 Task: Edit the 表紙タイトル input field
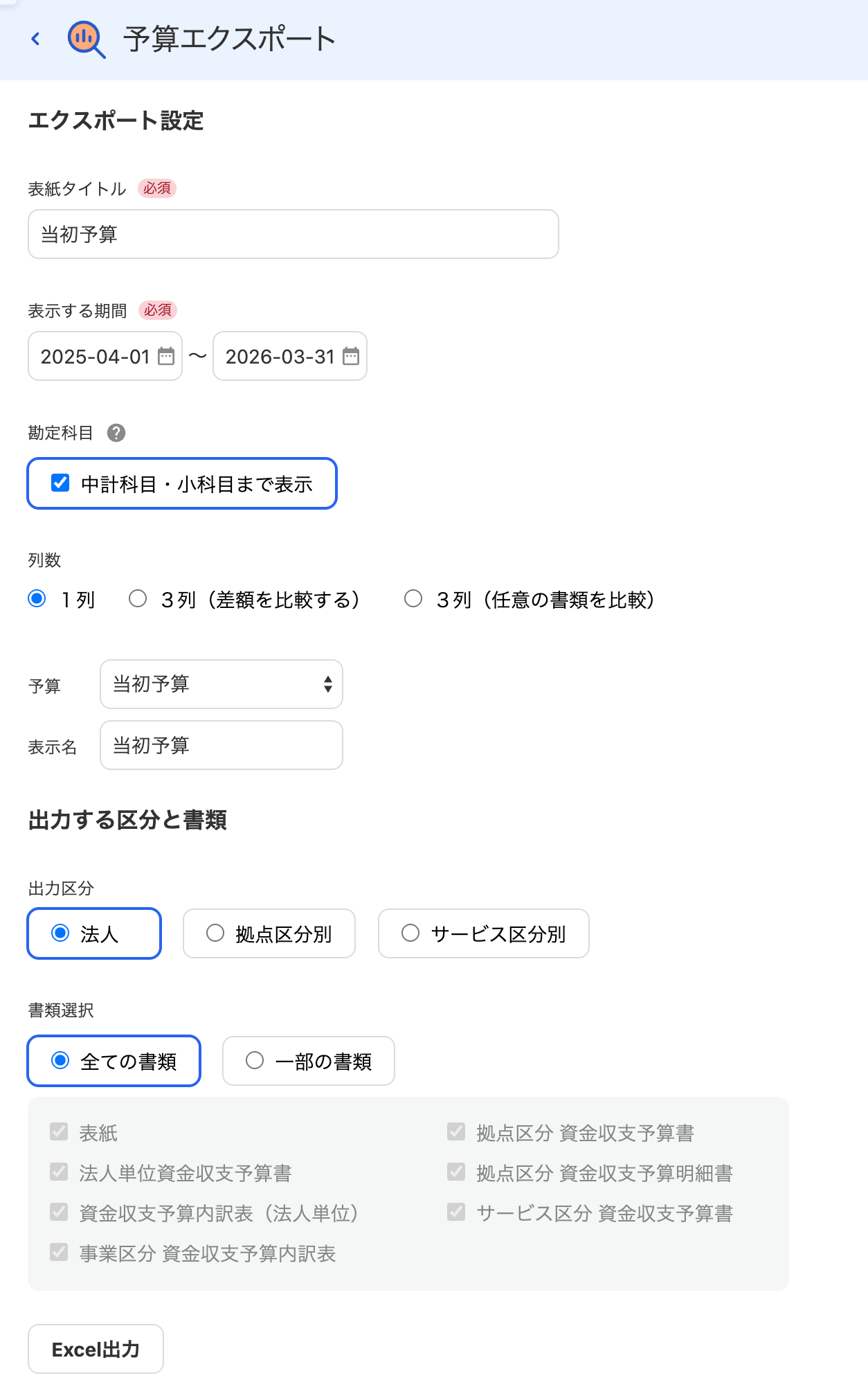tap(293, 234)
